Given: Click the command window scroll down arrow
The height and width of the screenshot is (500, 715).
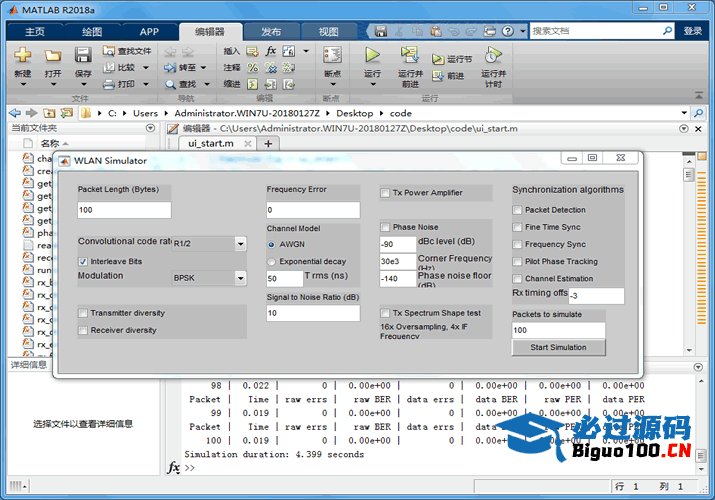Looking at the screenshot, I should (701, 469).
